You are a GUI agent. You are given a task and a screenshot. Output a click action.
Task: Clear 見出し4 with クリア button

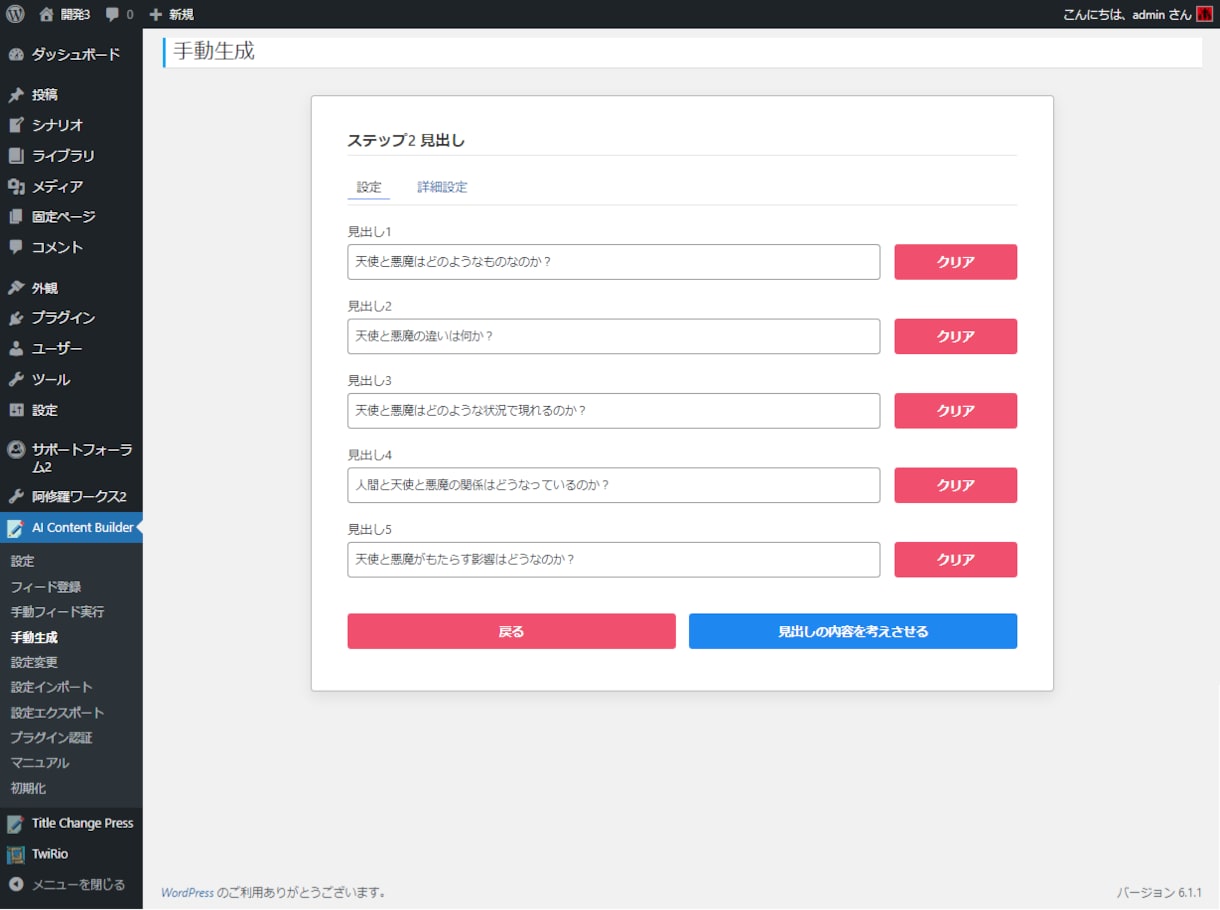955,485
